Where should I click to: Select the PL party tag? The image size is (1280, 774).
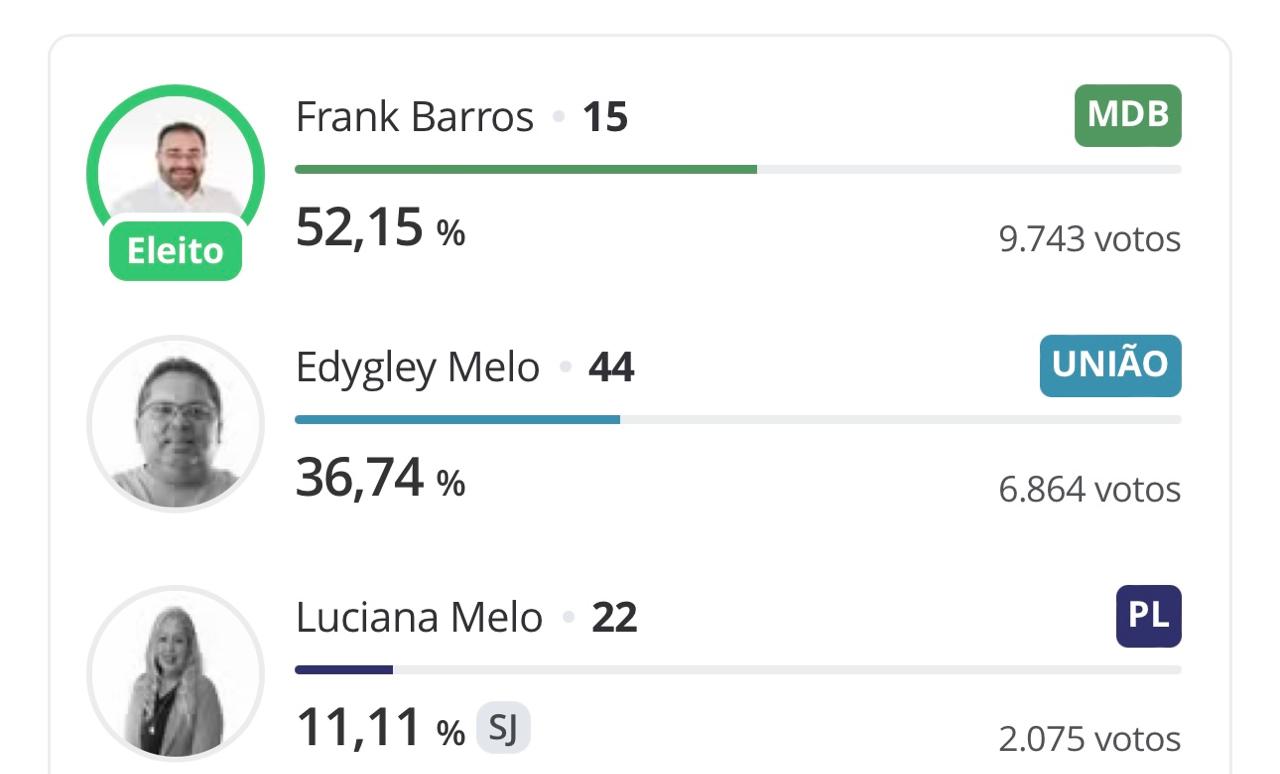click(1149, 616)
